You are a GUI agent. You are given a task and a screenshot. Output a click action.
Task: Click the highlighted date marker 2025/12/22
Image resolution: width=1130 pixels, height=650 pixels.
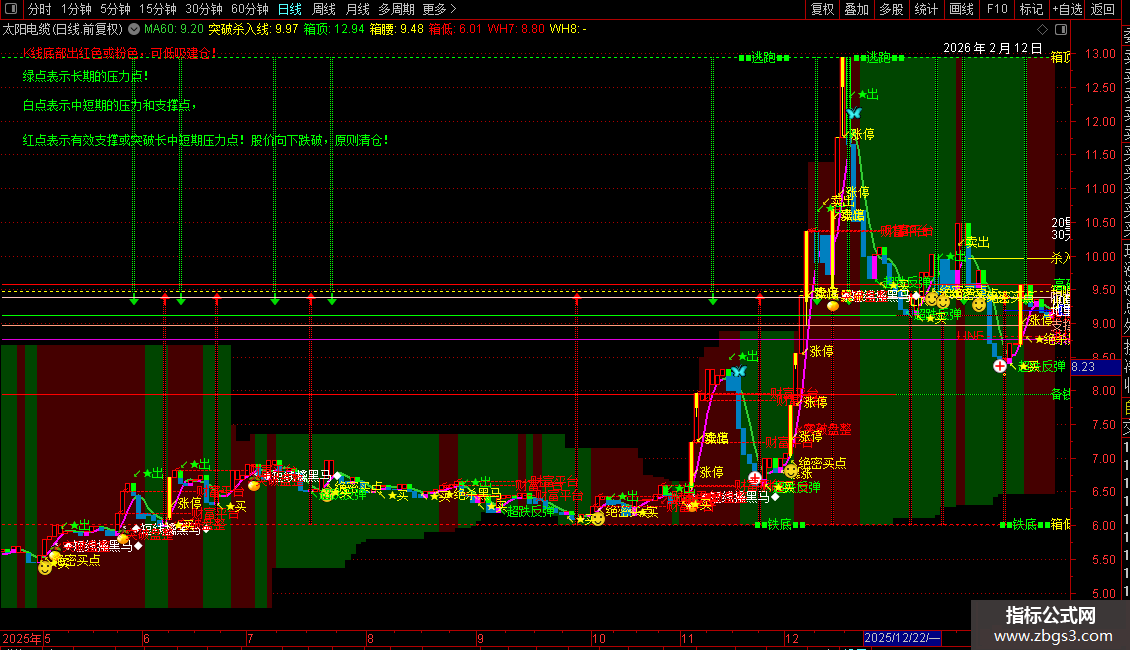click(902, 638)
